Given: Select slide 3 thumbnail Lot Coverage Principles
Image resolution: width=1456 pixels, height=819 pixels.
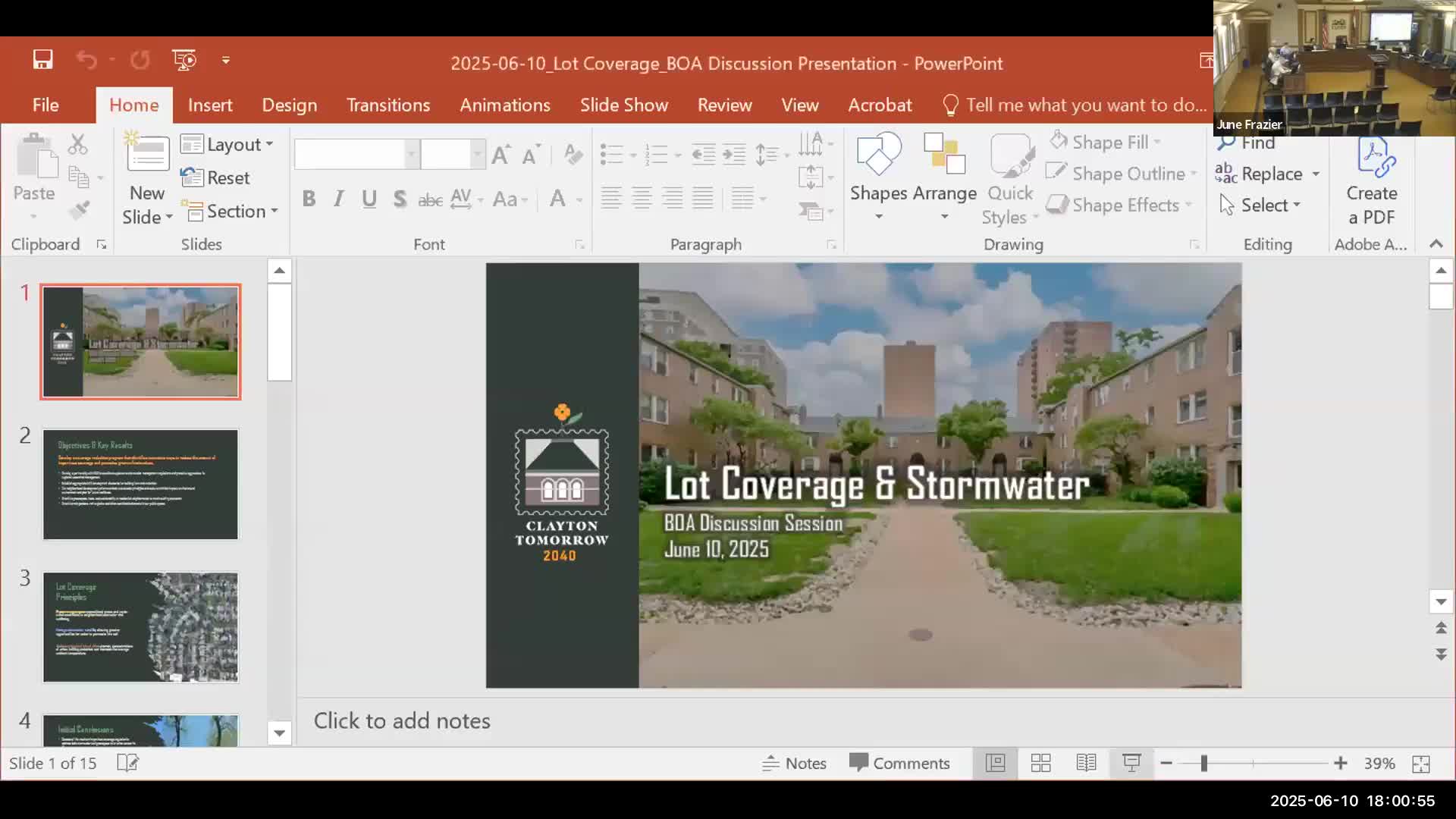Looking at the screenshot, I should [x=140, y=627].
